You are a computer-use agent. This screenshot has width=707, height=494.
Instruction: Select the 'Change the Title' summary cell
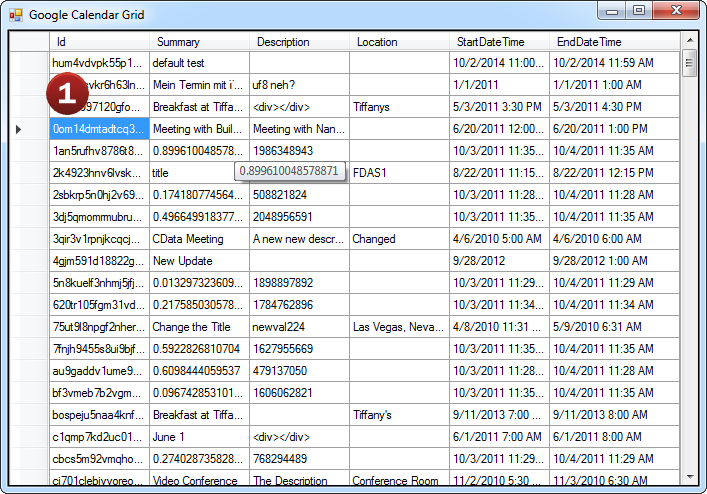pyautogui.click(x=199, y=327)
